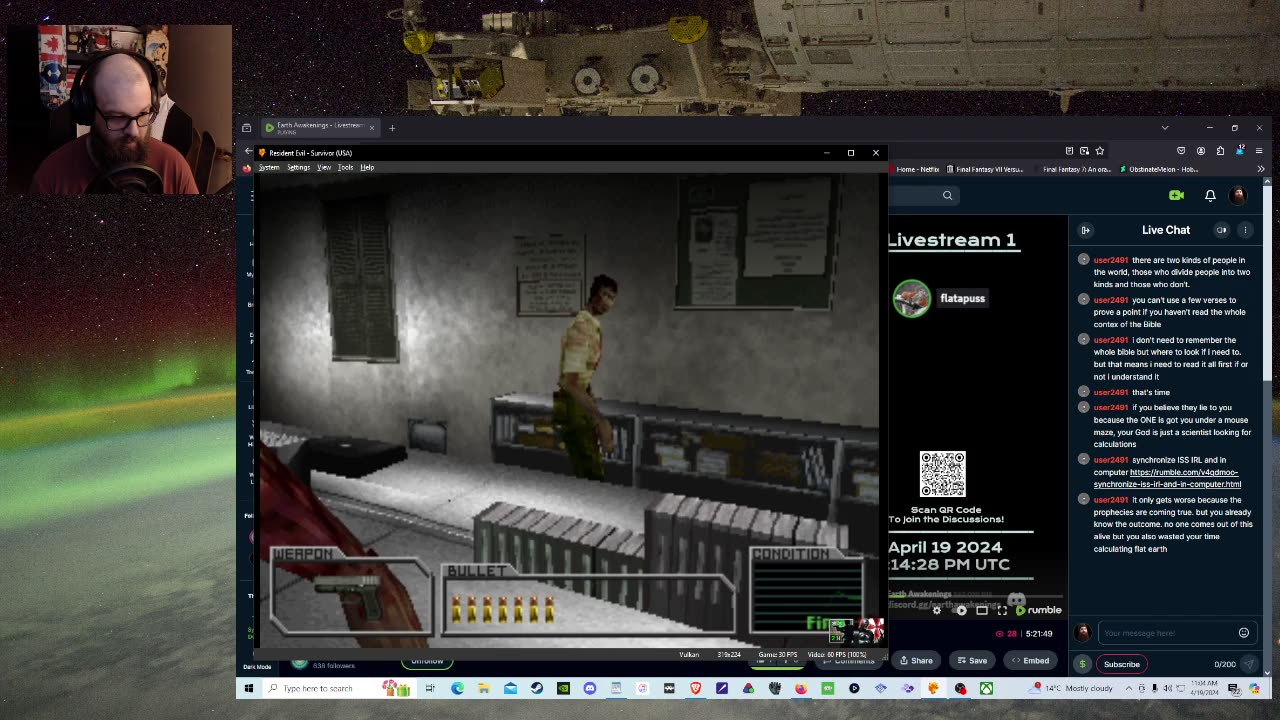
Task: Open Rumble notifications bell
Action: pyautogui.click(x=1210, y=195)
